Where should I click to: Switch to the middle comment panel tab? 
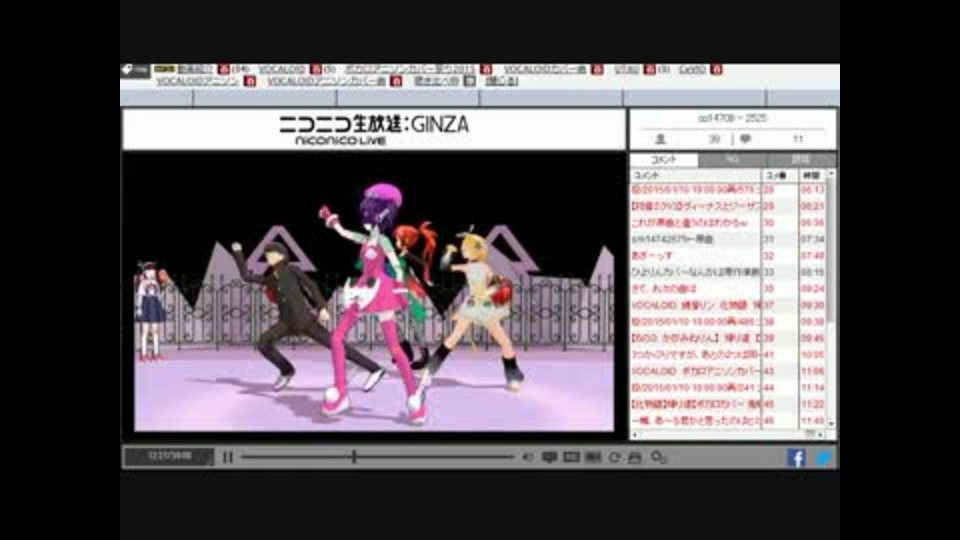click(x=732, y=160)
